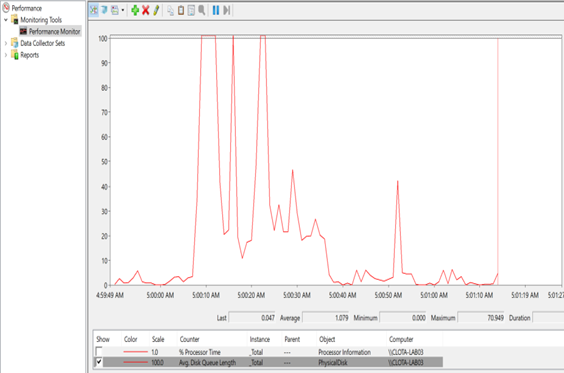Click the Average value field 1.079
The width and height of the screenshot is (564, 373).
point(326,318)
